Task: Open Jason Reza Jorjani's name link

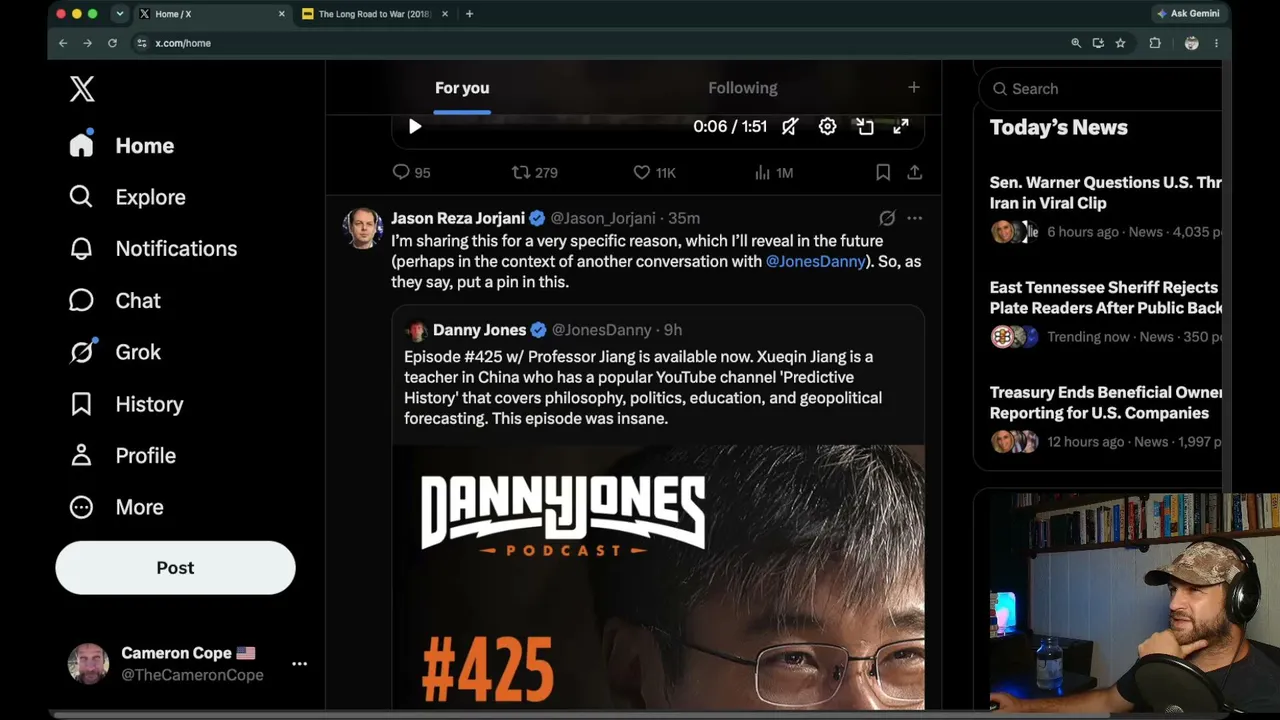Action: click(x=457, y=218)
